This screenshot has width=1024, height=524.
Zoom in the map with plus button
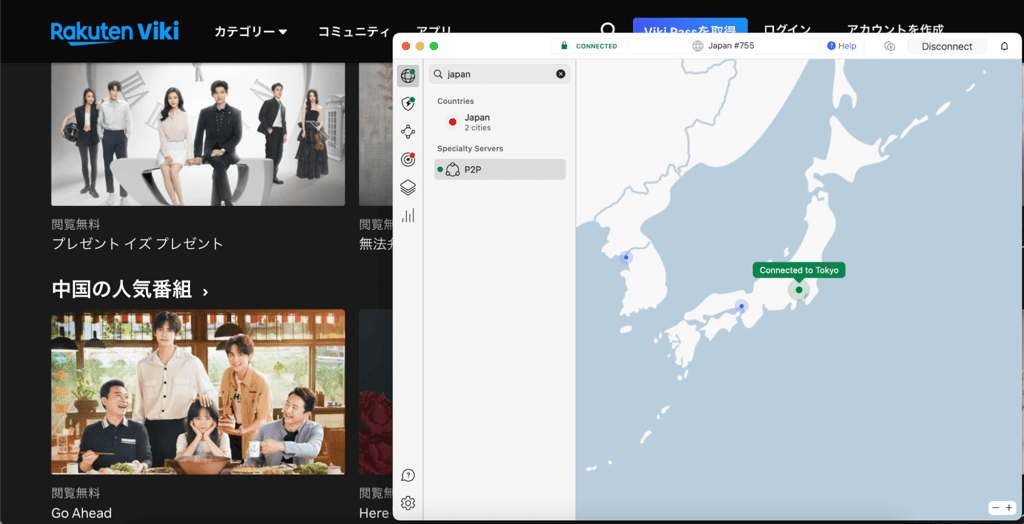[x=1010, y=508]
